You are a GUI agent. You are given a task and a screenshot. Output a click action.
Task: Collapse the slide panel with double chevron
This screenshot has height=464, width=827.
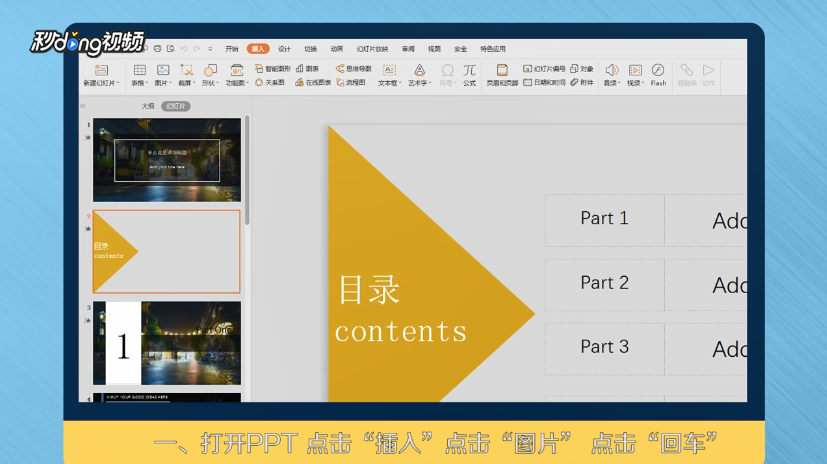click(x=83, y=106)
